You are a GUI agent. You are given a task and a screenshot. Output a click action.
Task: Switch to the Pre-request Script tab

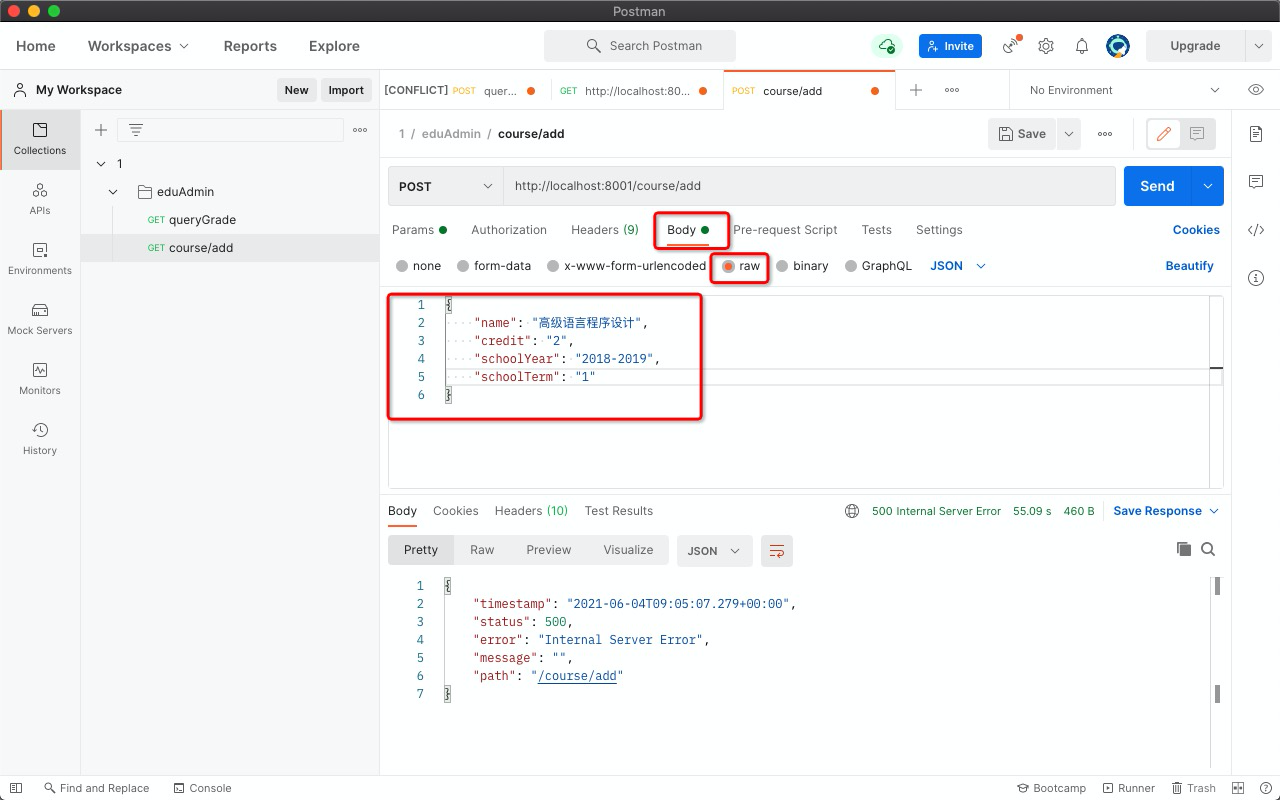785,230
